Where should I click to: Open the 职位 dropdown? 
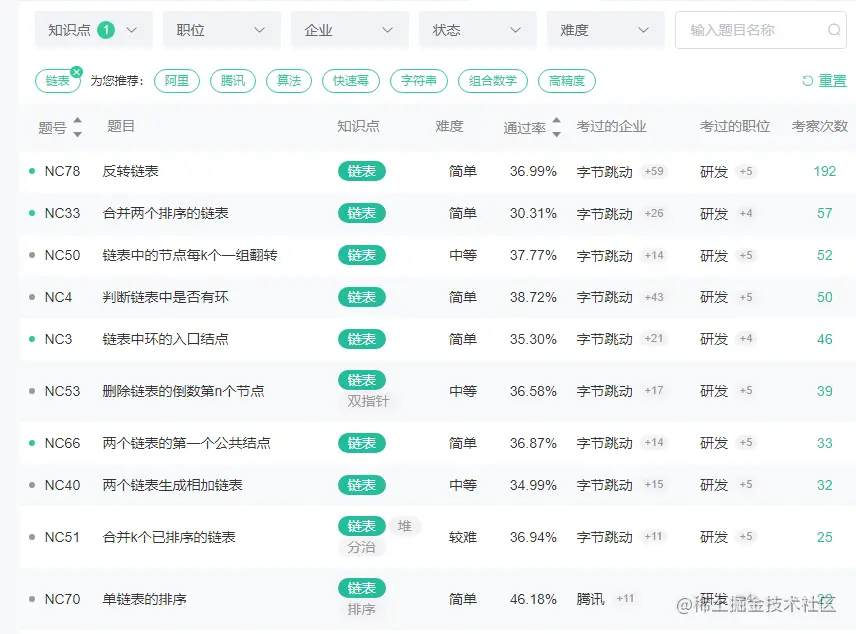(x=222, y=30)
